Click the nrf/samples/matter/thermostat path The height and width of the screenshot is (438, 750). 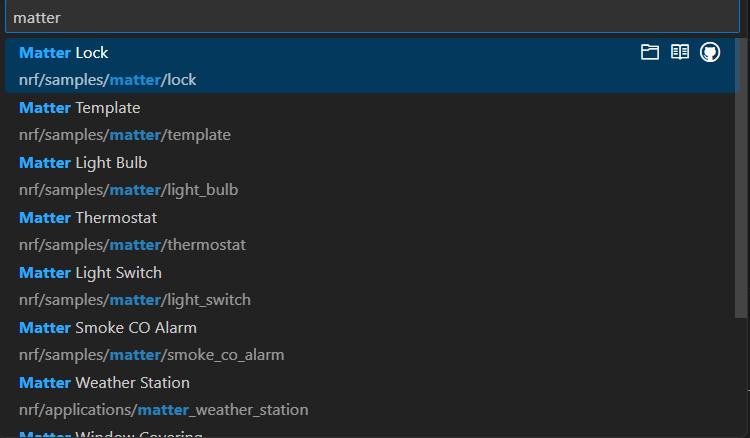[x=132, y=245]
